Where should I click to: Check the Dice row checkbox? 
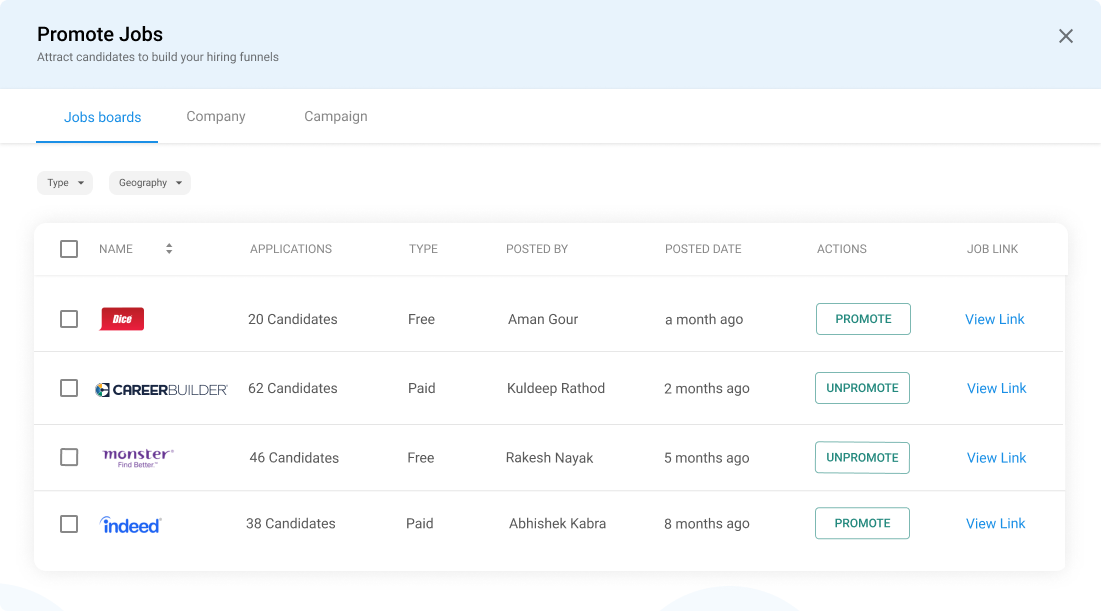69,319
